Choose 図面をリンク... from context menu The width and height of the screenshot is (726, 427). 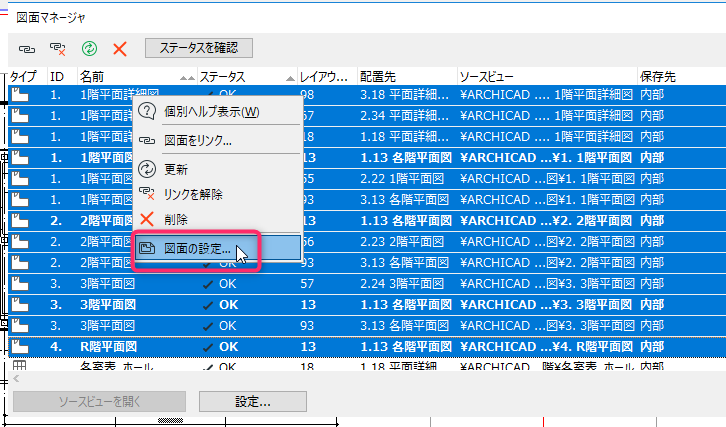coord(198,140)
